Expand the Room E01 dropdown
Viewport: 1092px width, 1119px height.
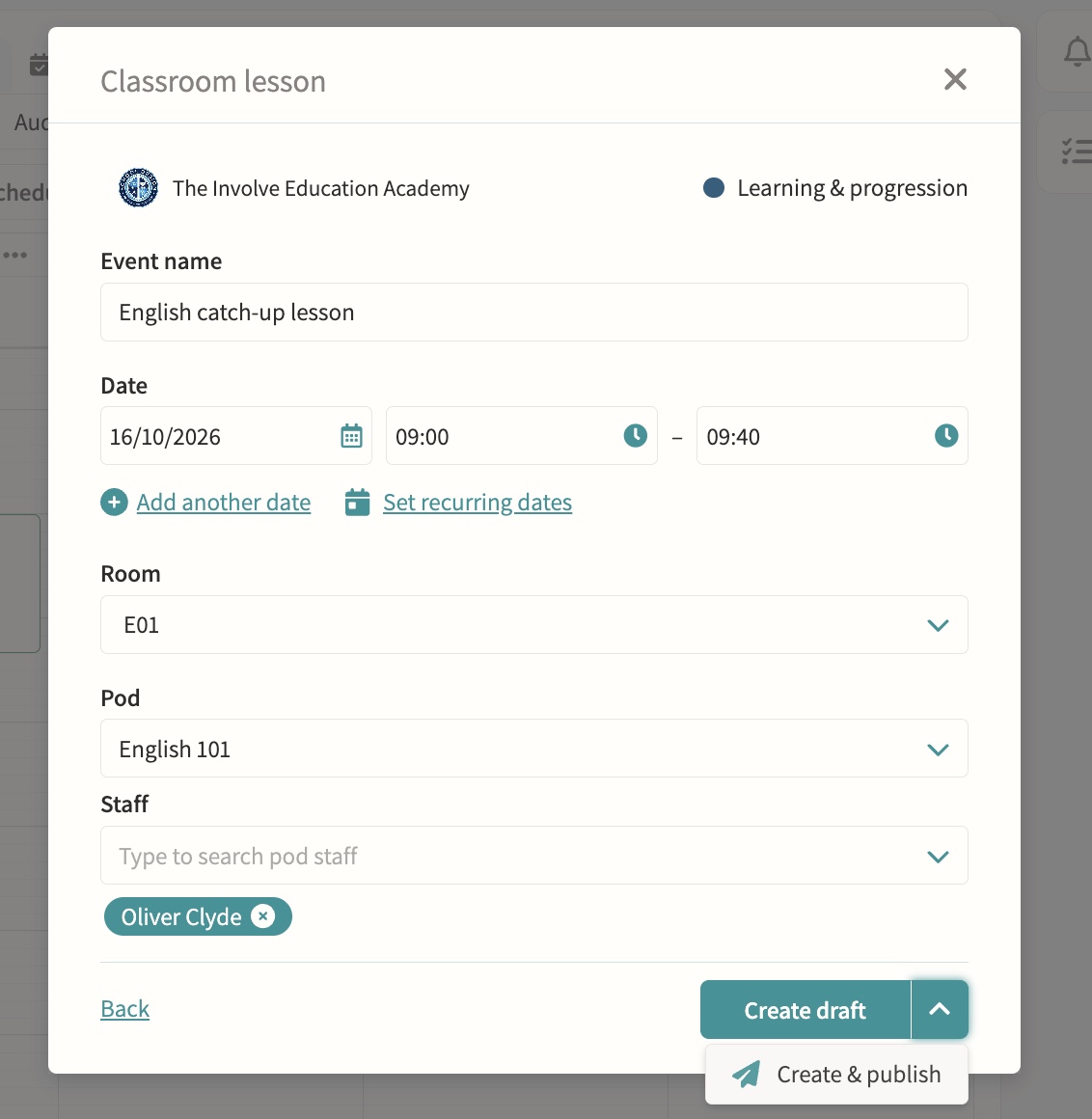(938, 625)
